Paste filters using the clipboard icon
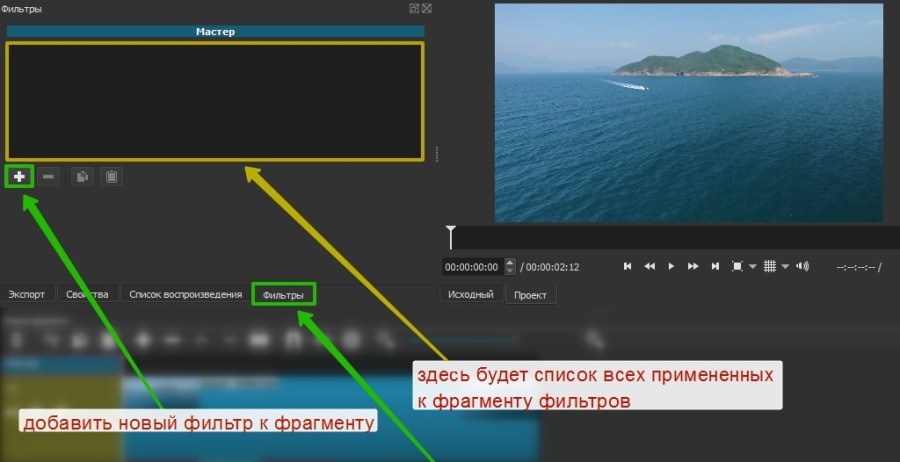Screen dimensions: 900x462 click(x=111, y=176)
